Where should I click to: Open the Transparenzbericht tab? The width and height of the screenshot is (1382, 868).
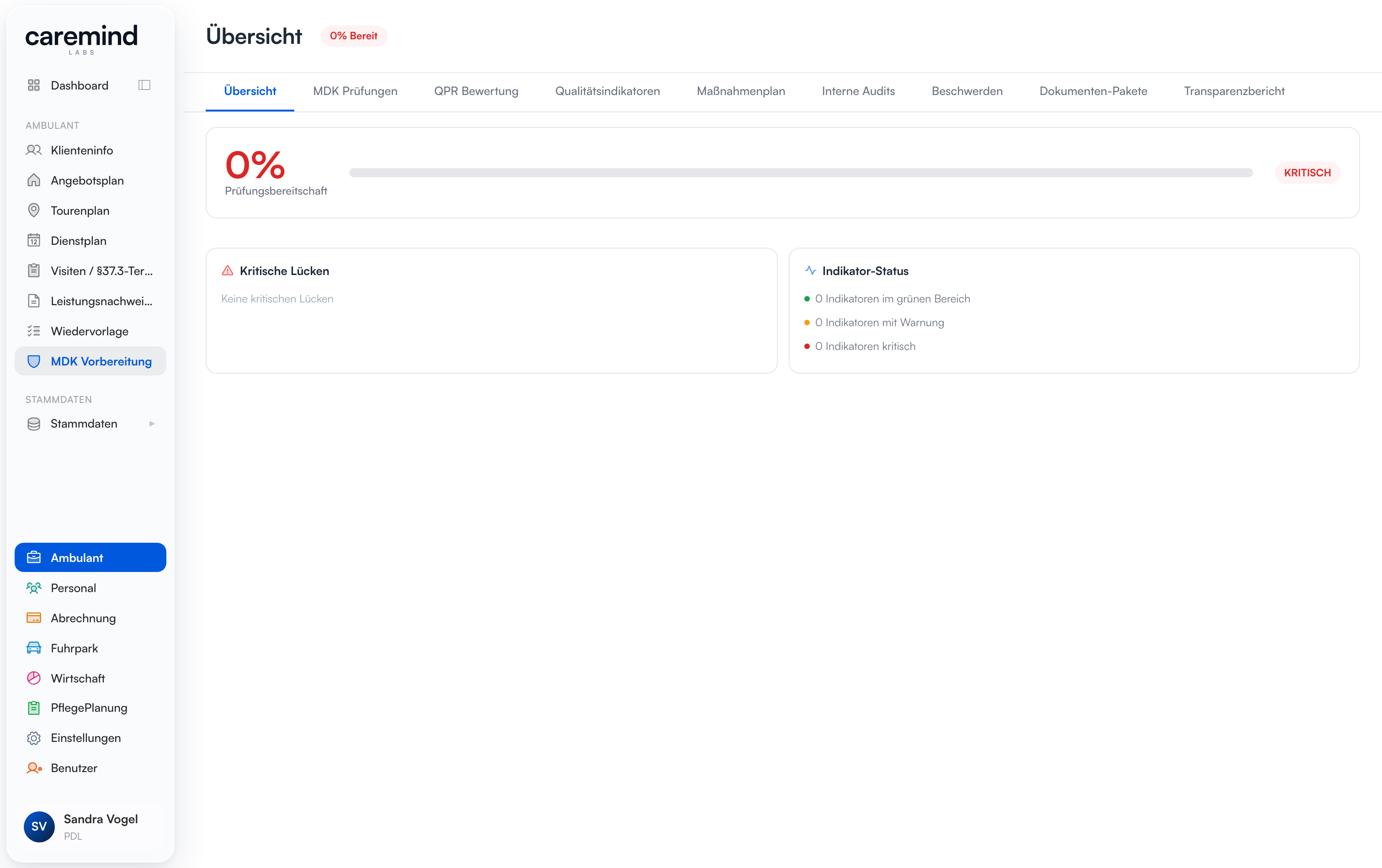tap(1234, 91)
